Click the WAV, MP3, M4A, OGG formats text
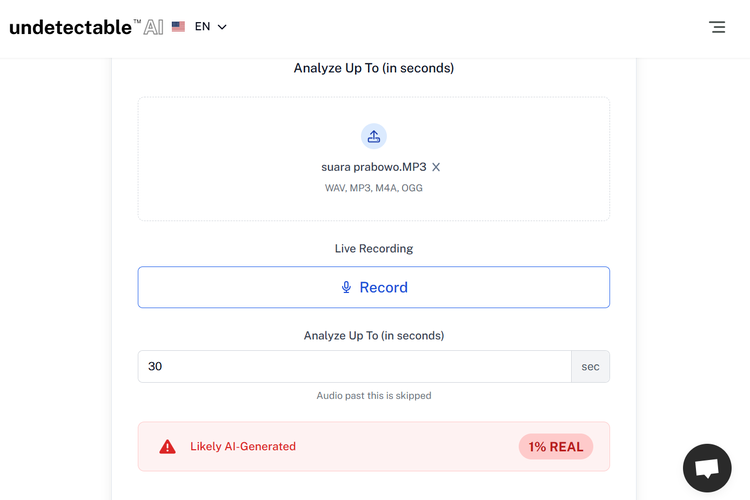 click(x=373, y=188)
